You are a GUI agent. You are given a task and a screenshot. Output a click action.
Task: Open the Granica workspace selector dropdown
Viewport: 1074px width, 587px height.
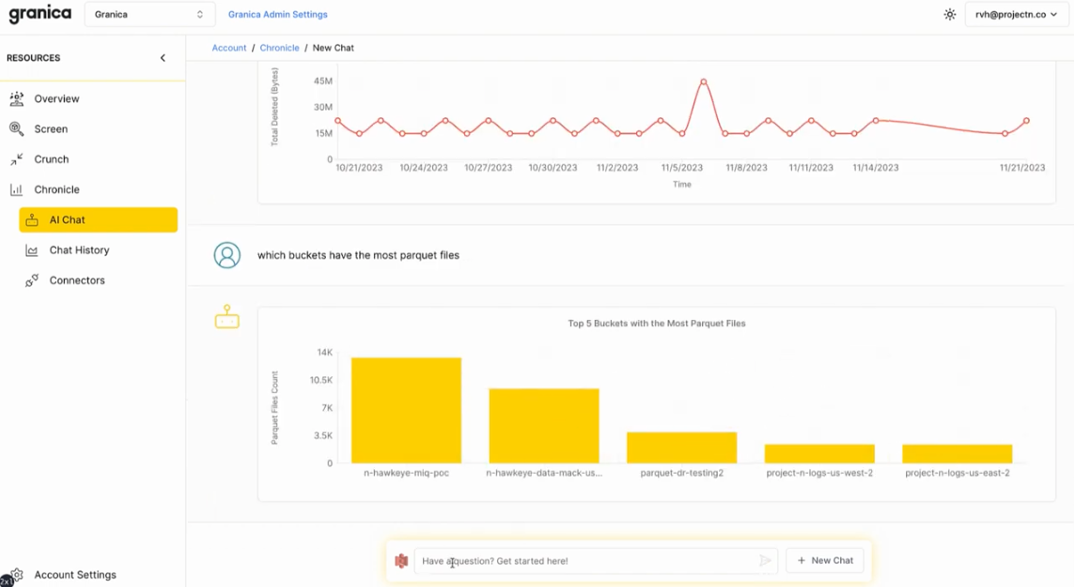(149, 14)
